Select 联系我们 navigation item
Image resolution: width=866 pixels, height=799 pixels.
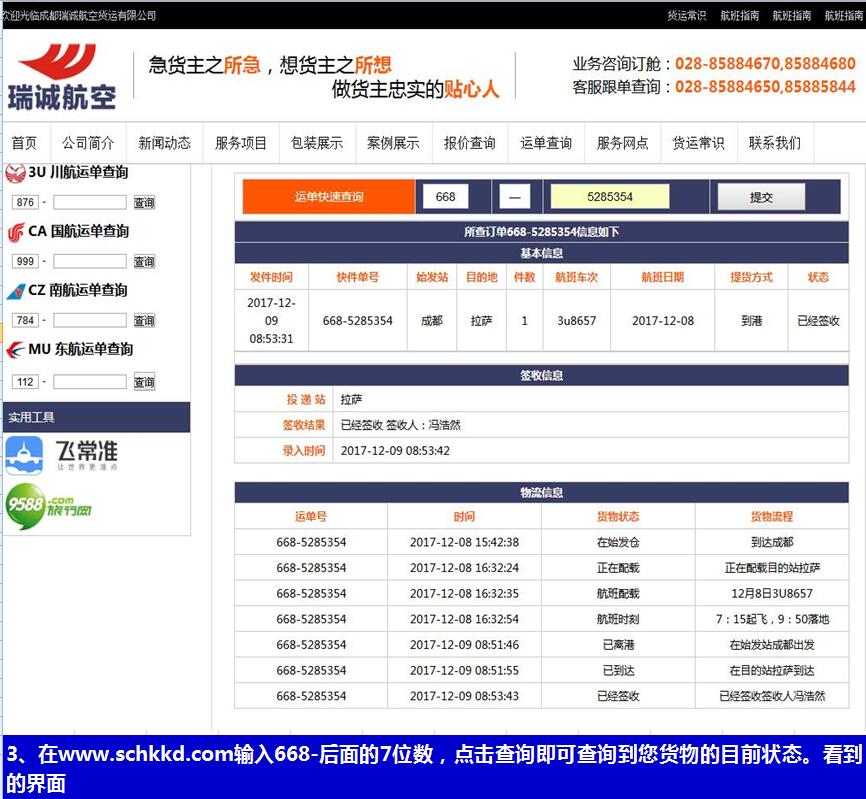click(x=775, y=143)
